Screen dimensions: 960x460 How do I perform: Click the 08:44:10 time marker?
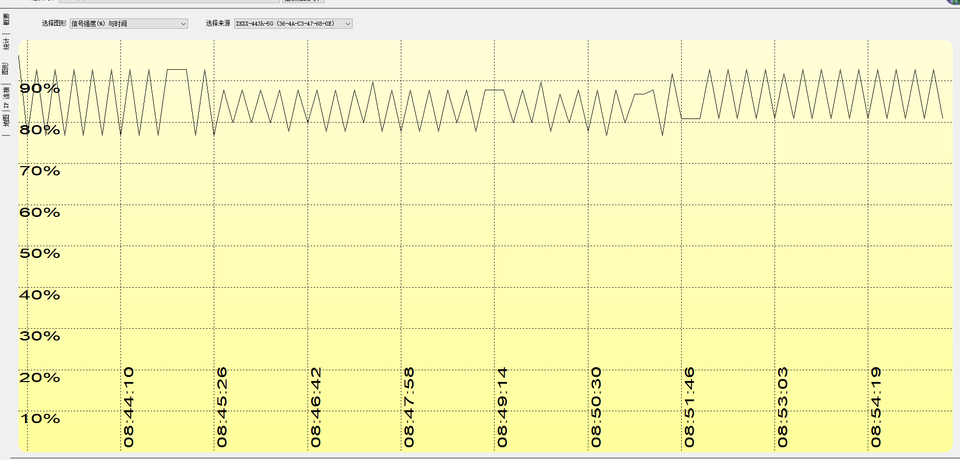(128, 406)
